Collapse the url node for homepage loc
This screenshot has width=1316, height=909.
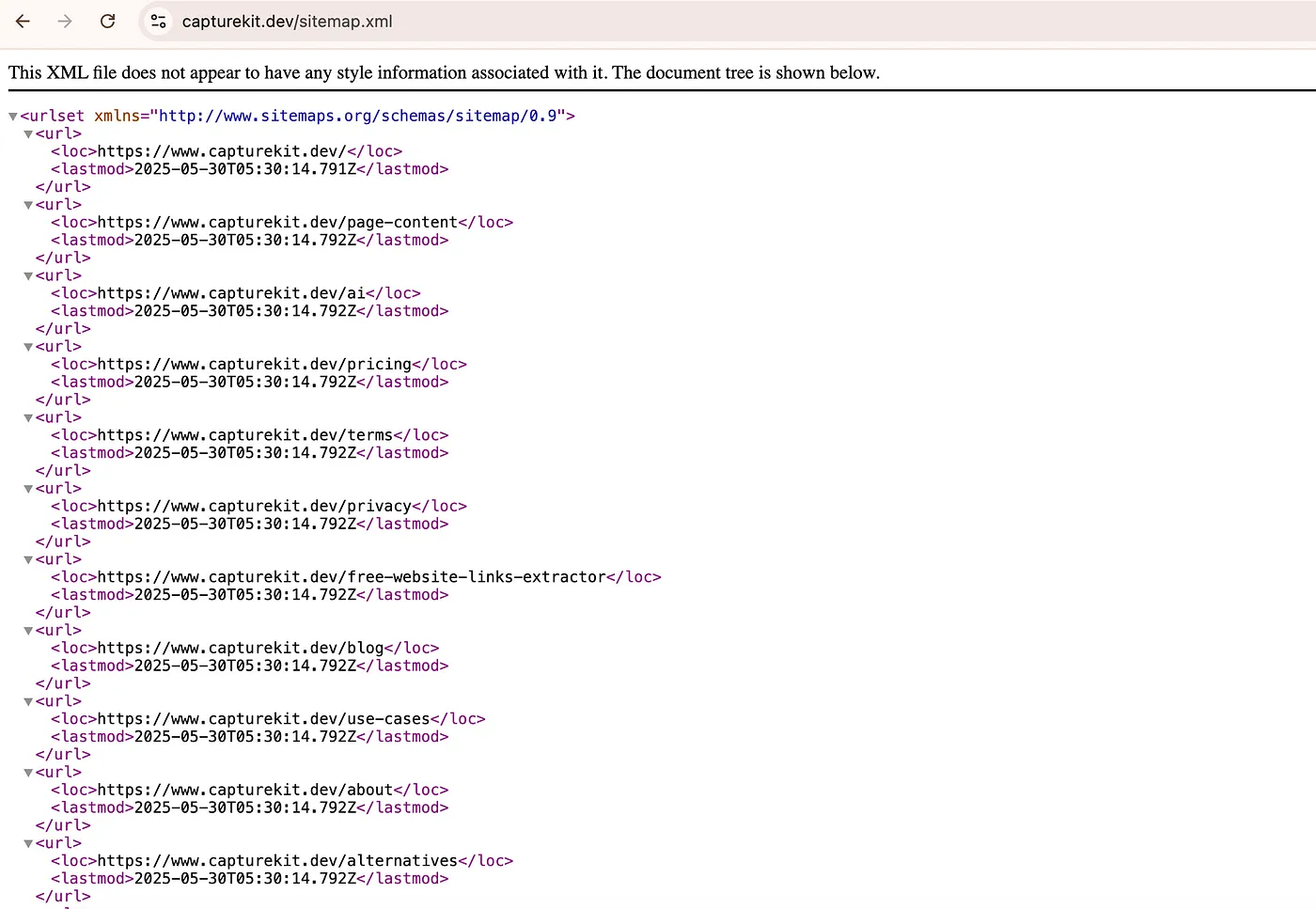click(28, 134)
